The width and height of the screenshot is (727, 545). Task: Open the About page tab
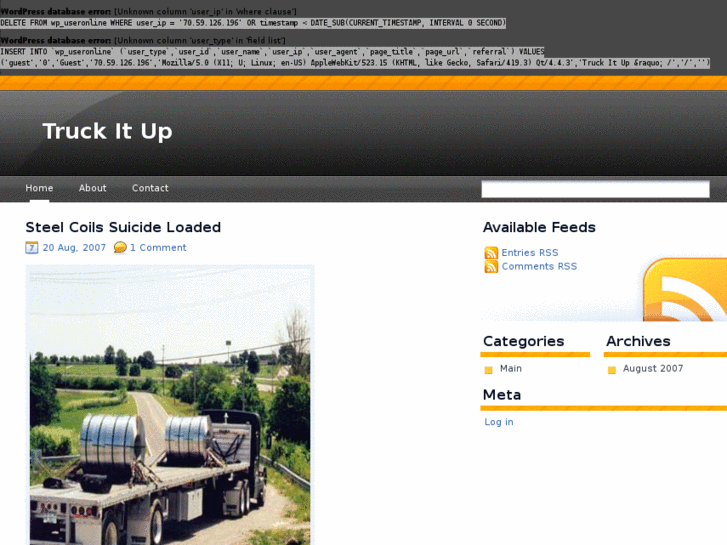[x=92, y=188]
